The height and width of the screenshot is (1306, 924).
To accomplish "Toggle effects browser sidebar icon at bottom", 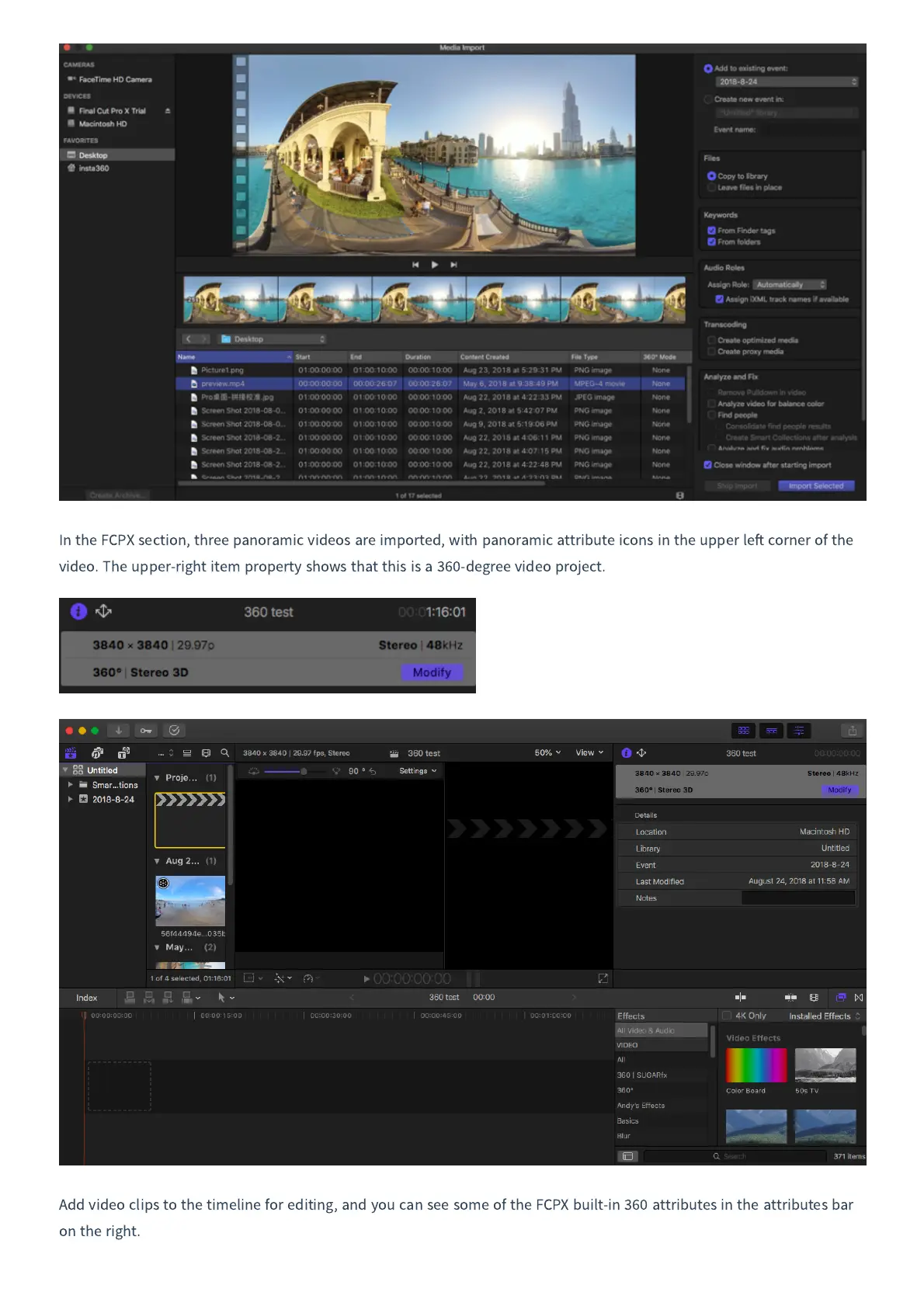I will (x=627, y=1156).
